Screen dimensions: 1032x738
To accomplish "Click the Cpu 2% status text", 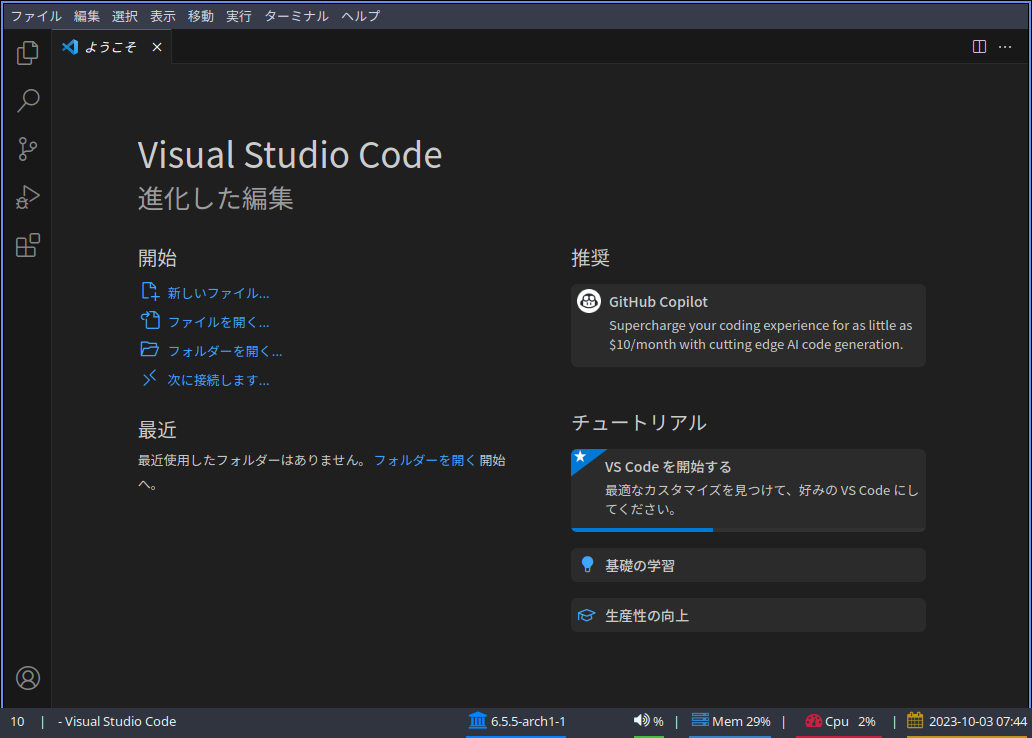I will pyautogui.click(x=850, y=722).
